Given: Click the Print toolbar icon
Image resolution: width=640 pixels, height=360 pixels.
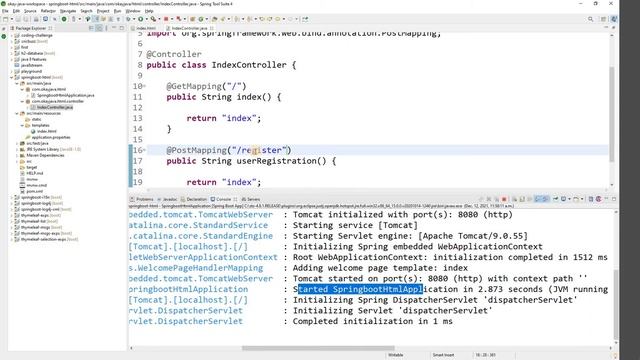Looking at the screenshot, I should pyautogui.click(x=36, y=19).
